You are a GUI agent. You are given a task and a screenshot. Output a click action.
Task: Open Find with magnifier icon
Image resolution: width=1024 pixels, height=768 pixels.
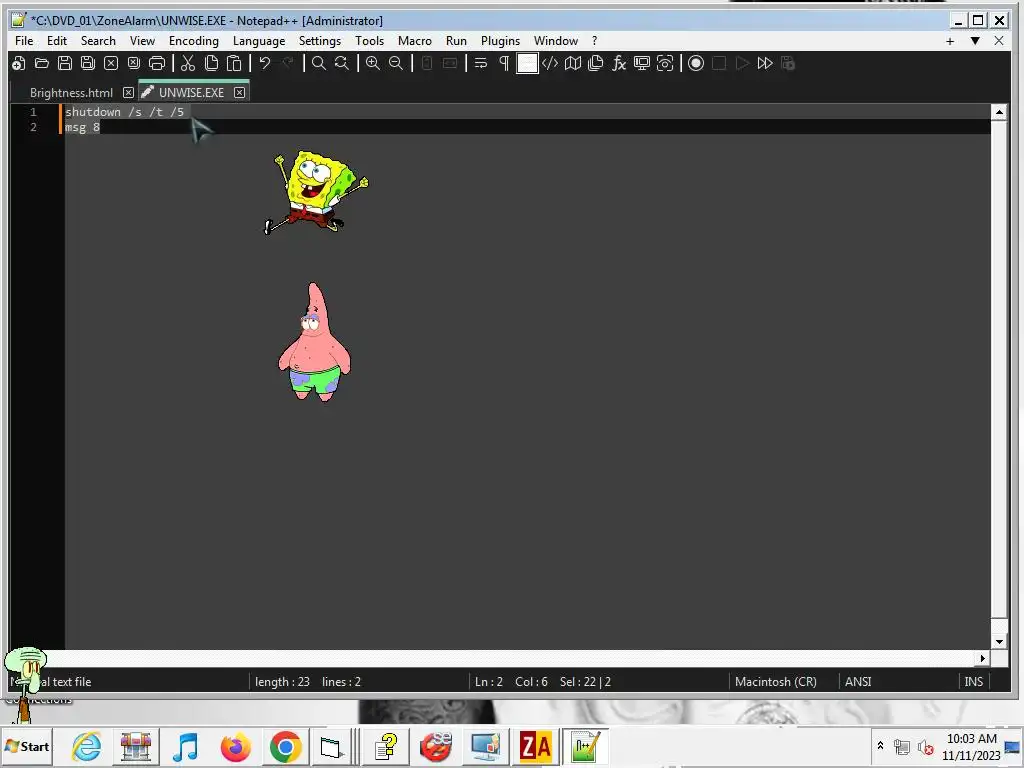coord(319,63)
